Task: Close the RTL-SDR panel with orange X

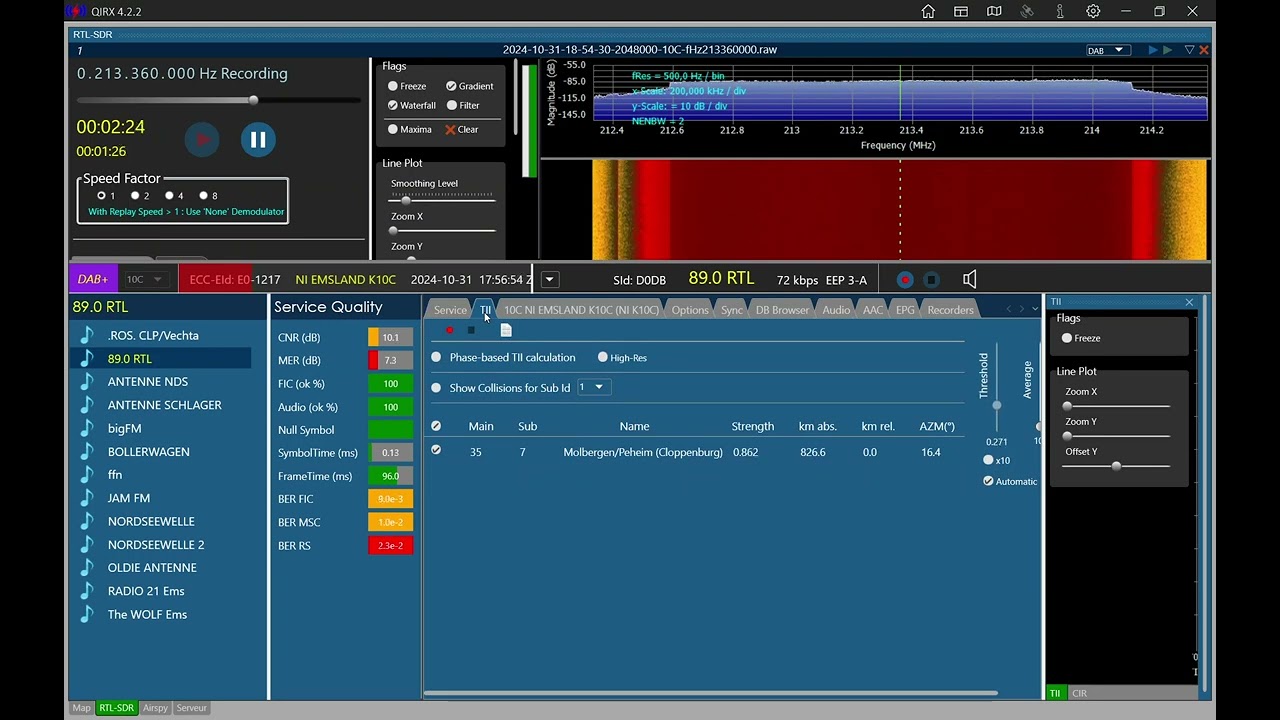Action: coord(1204,50)
